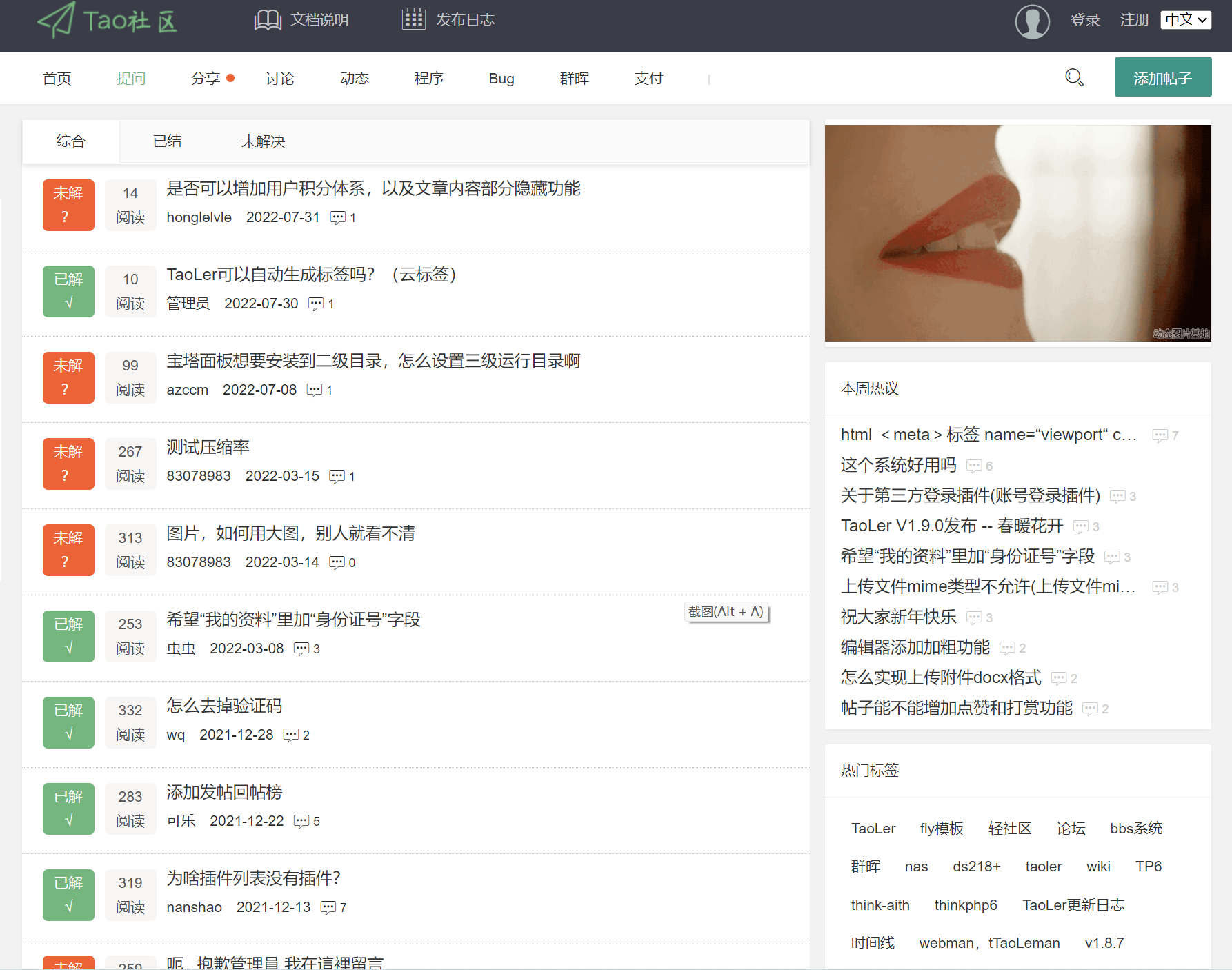Click comment icon on 图片，如何用大图 post

point(337,563)
